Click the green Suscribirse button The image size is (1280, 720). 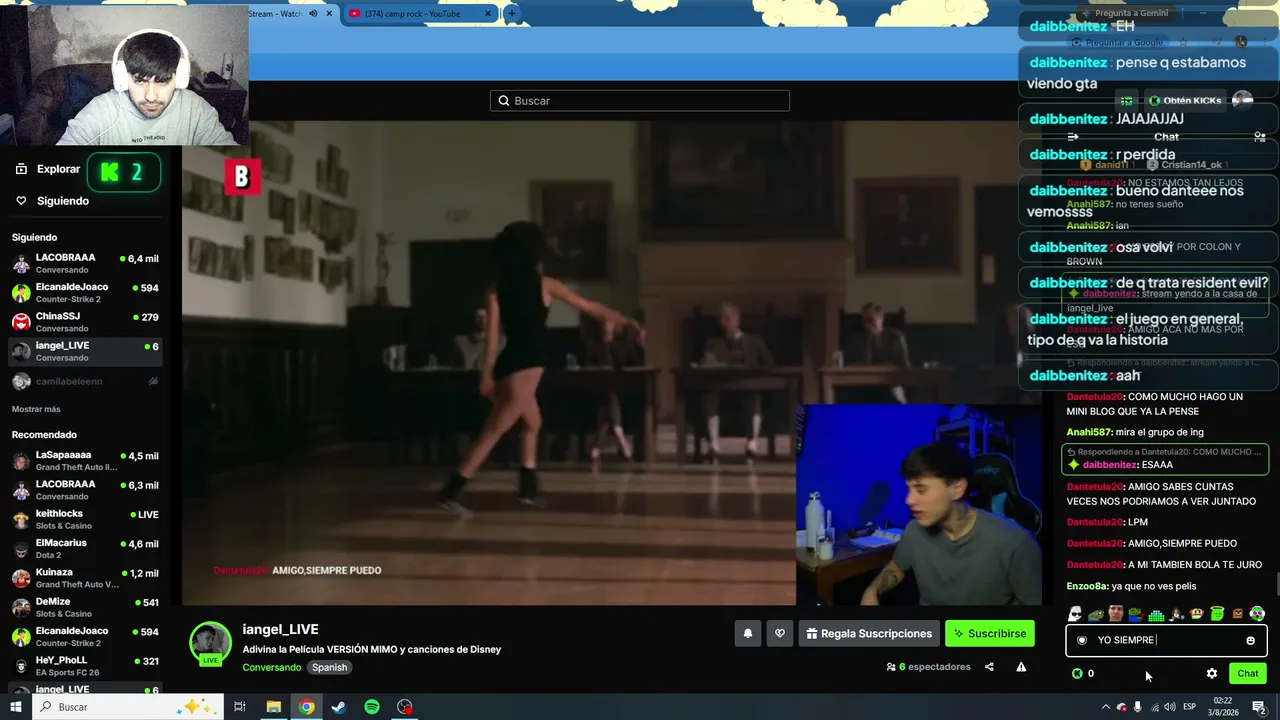pos(989,633)
